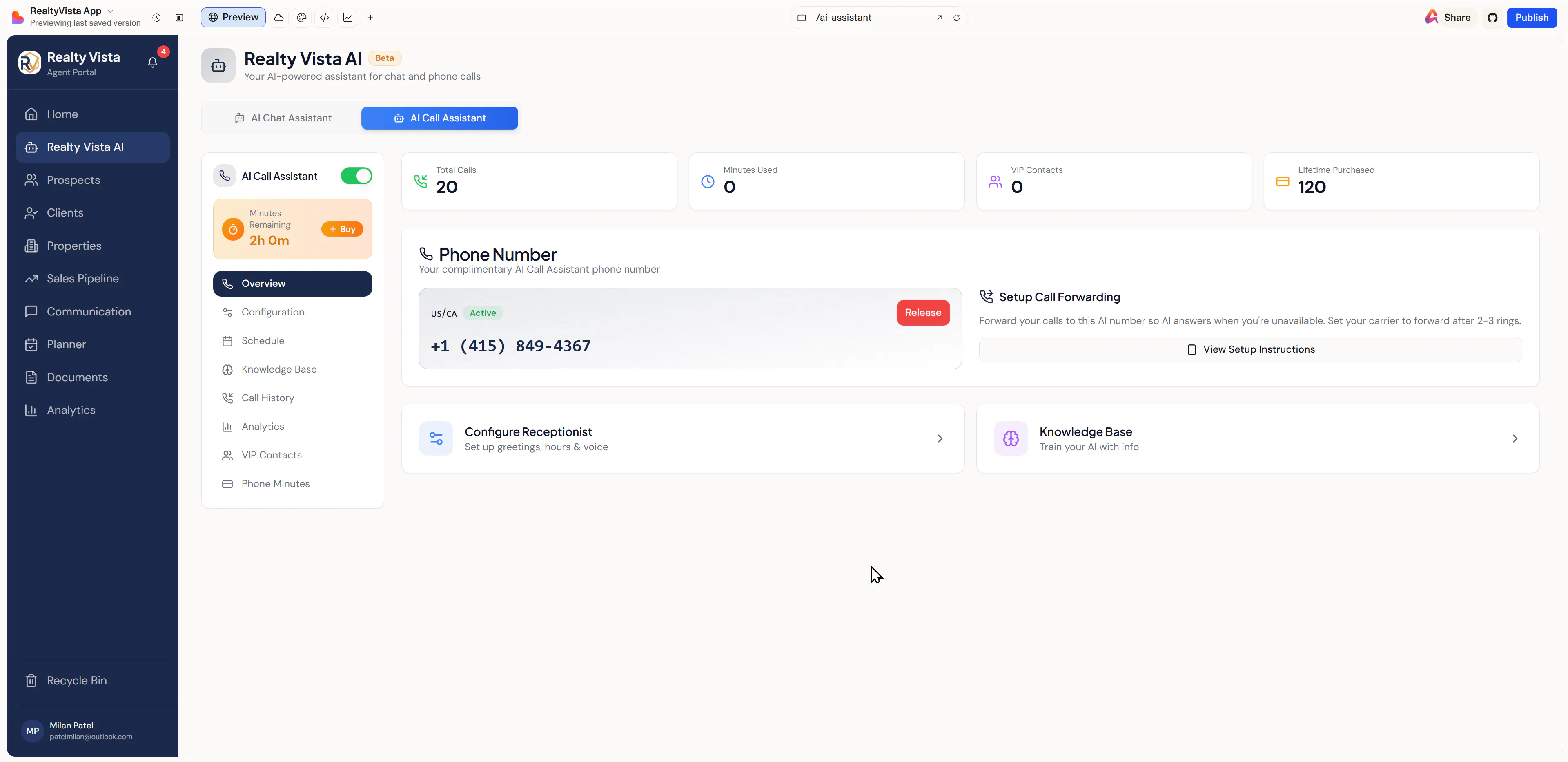Click the Realty Vista logo
Image resolution: width=1568 pixels, height=762 pixels.
pos(29,63)
